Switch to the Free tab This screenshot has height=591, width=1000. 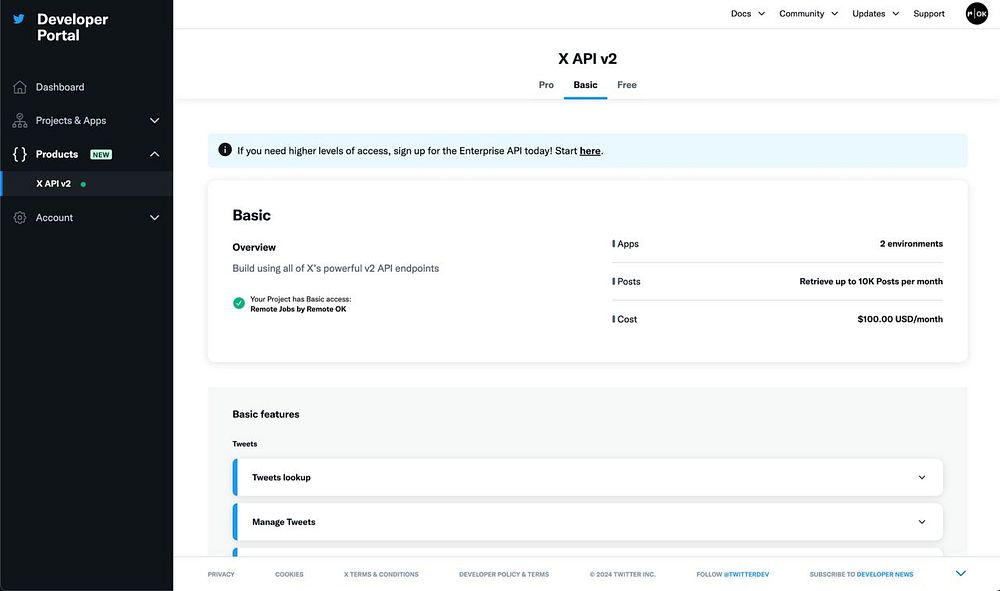coord(627,85)
